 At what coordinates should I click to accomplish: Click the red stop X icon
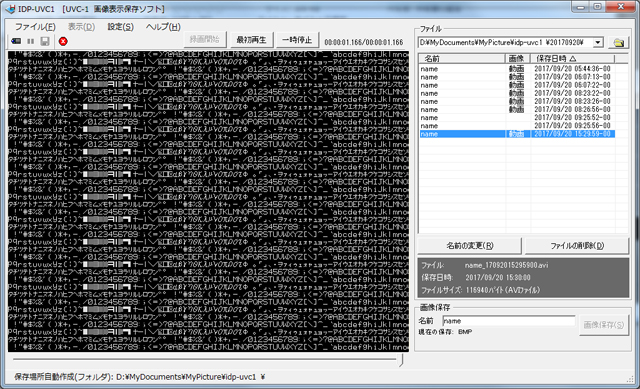point(63,41)
